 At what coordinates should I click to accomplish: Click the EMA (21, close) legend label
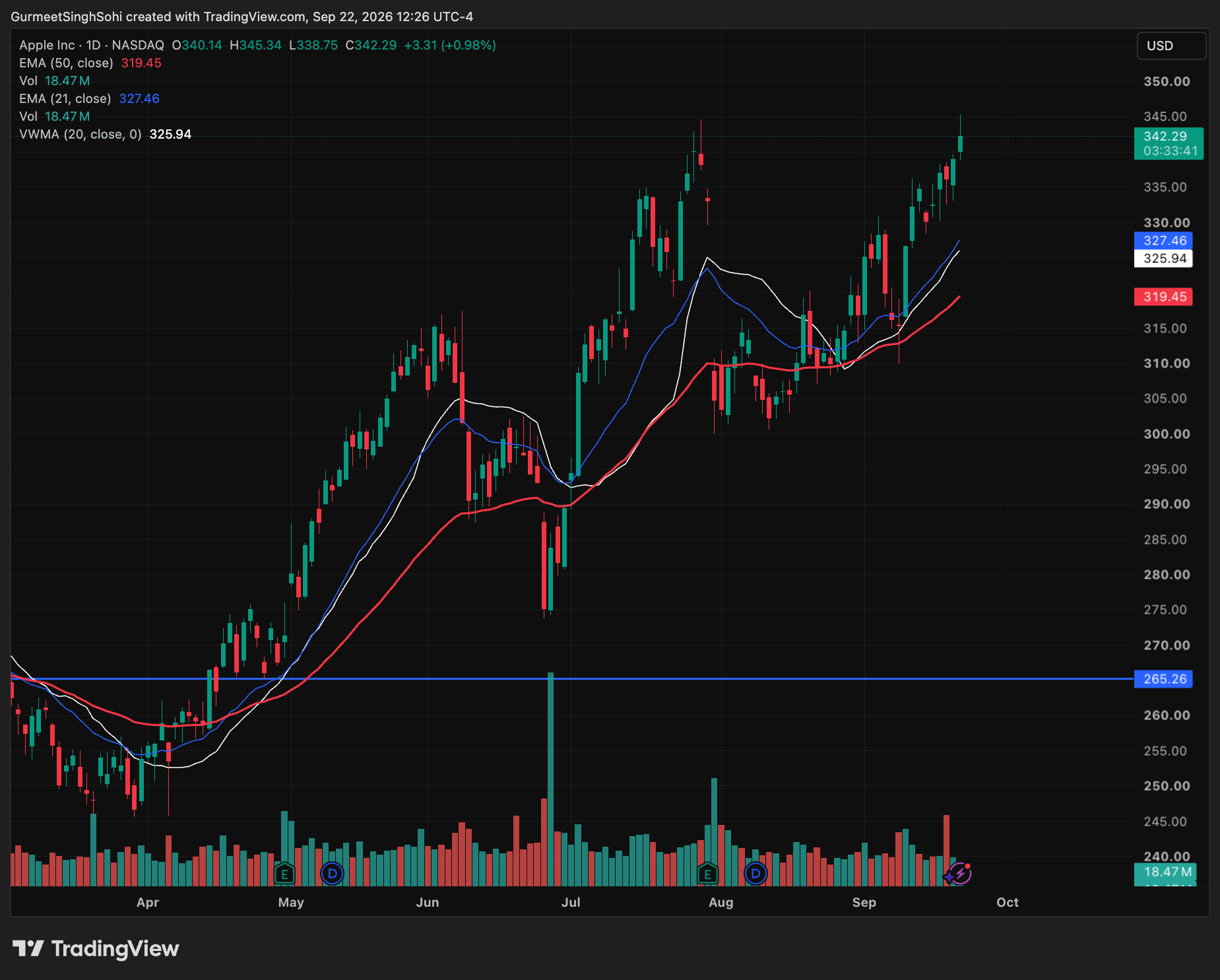tap(65, 98)
